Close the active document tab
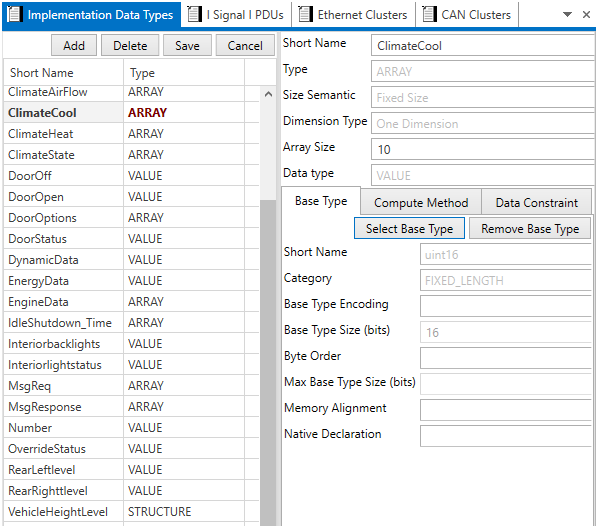 point(586,14)
